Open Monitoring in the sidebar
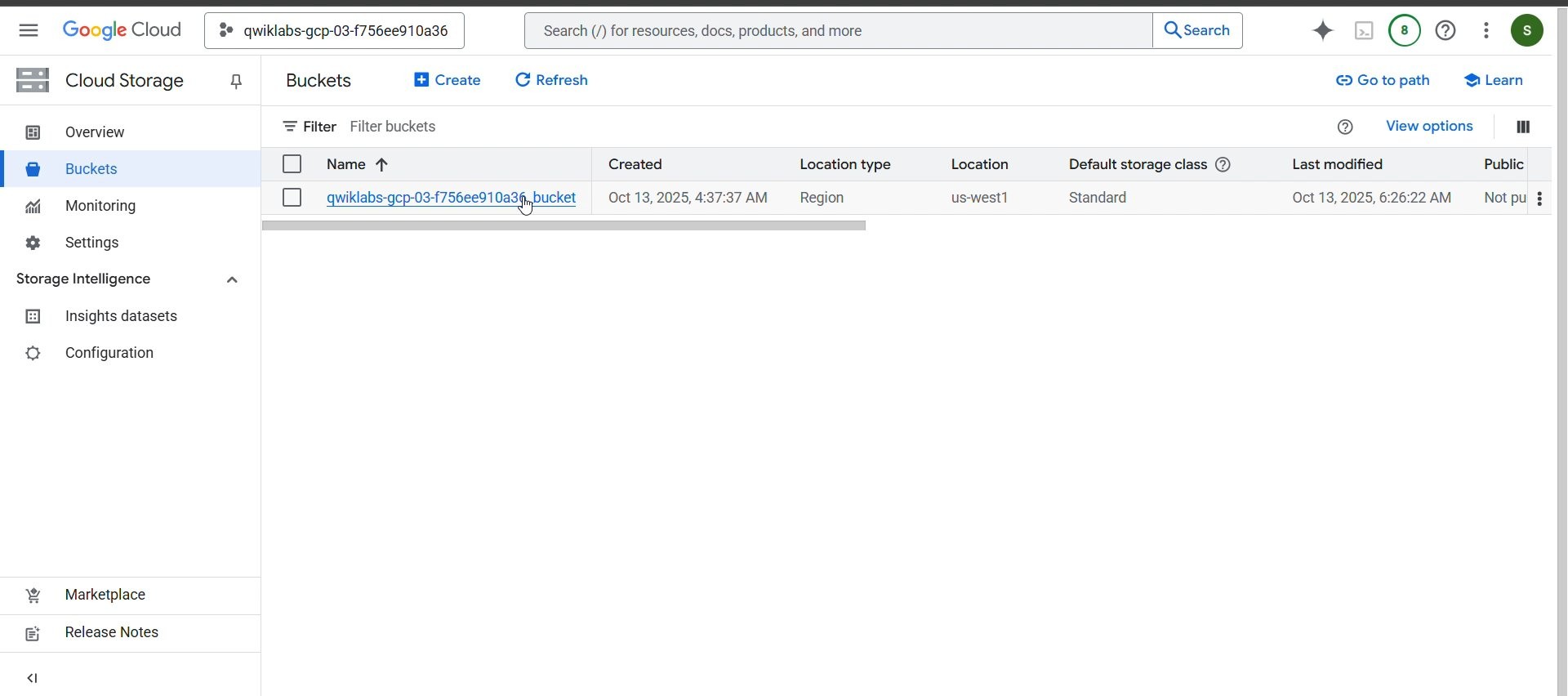Viewport: 1568px width, 696px height. (x=131, y=206)
